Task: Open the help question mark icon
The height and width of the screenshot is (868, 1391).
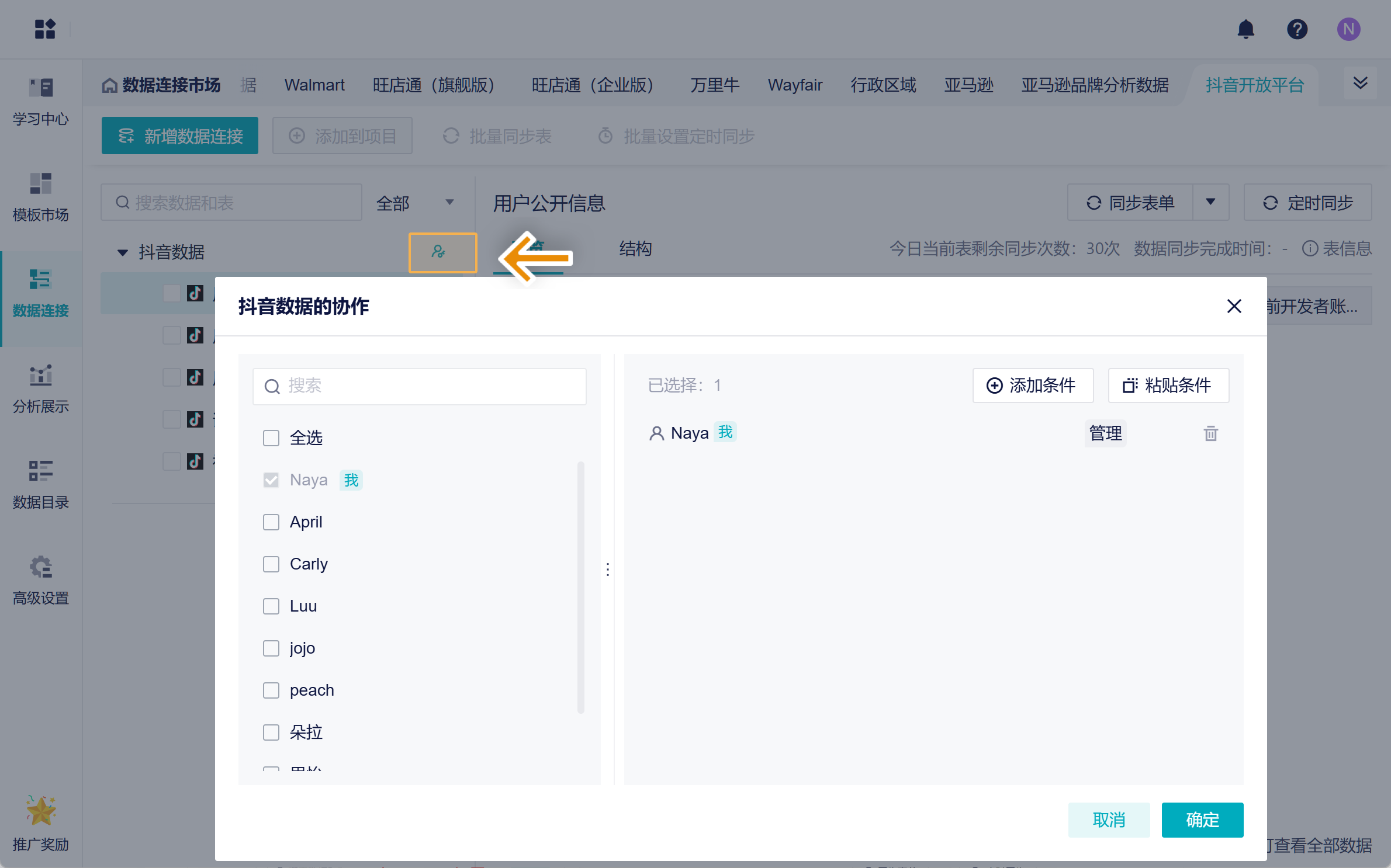Action: 1297,29
